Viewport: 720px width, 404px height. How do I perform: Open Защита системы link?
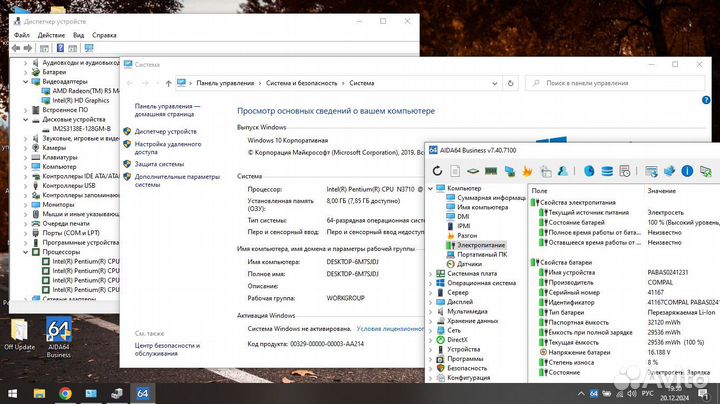tap(159, 164)
